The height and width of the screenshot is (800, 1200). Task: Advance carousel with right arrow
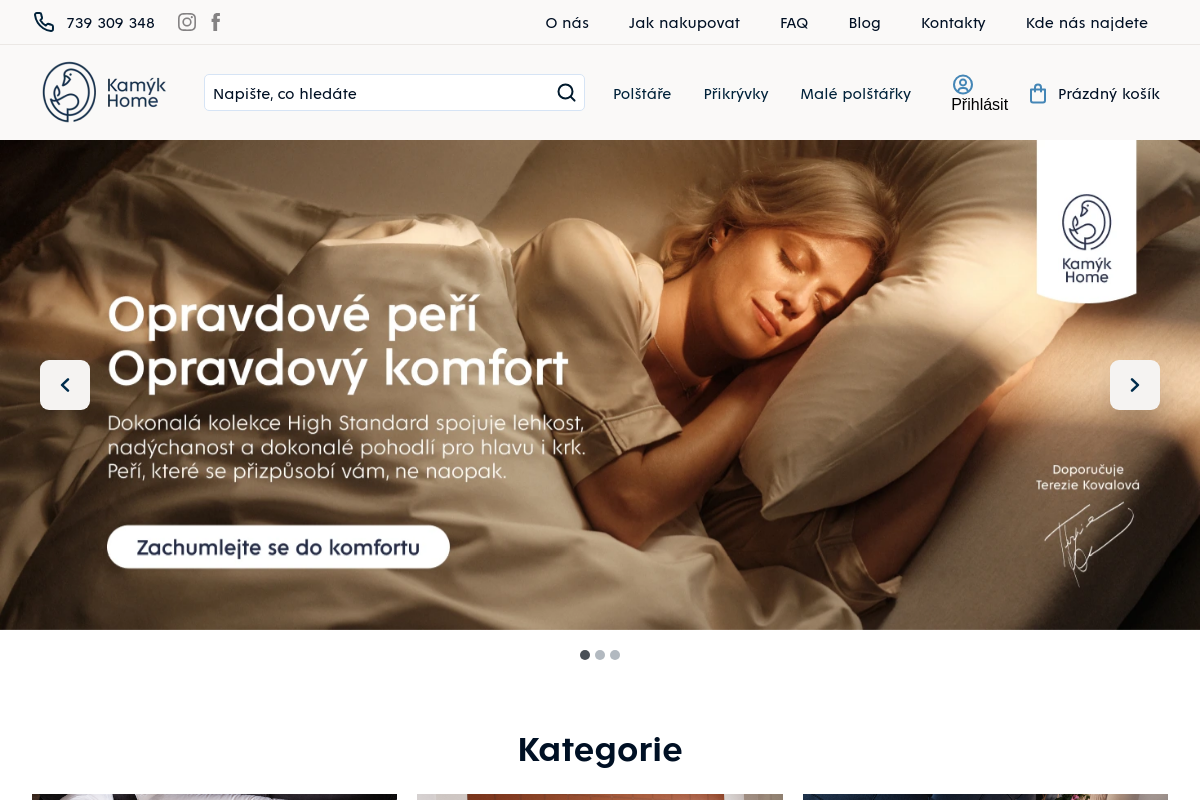1135,385
